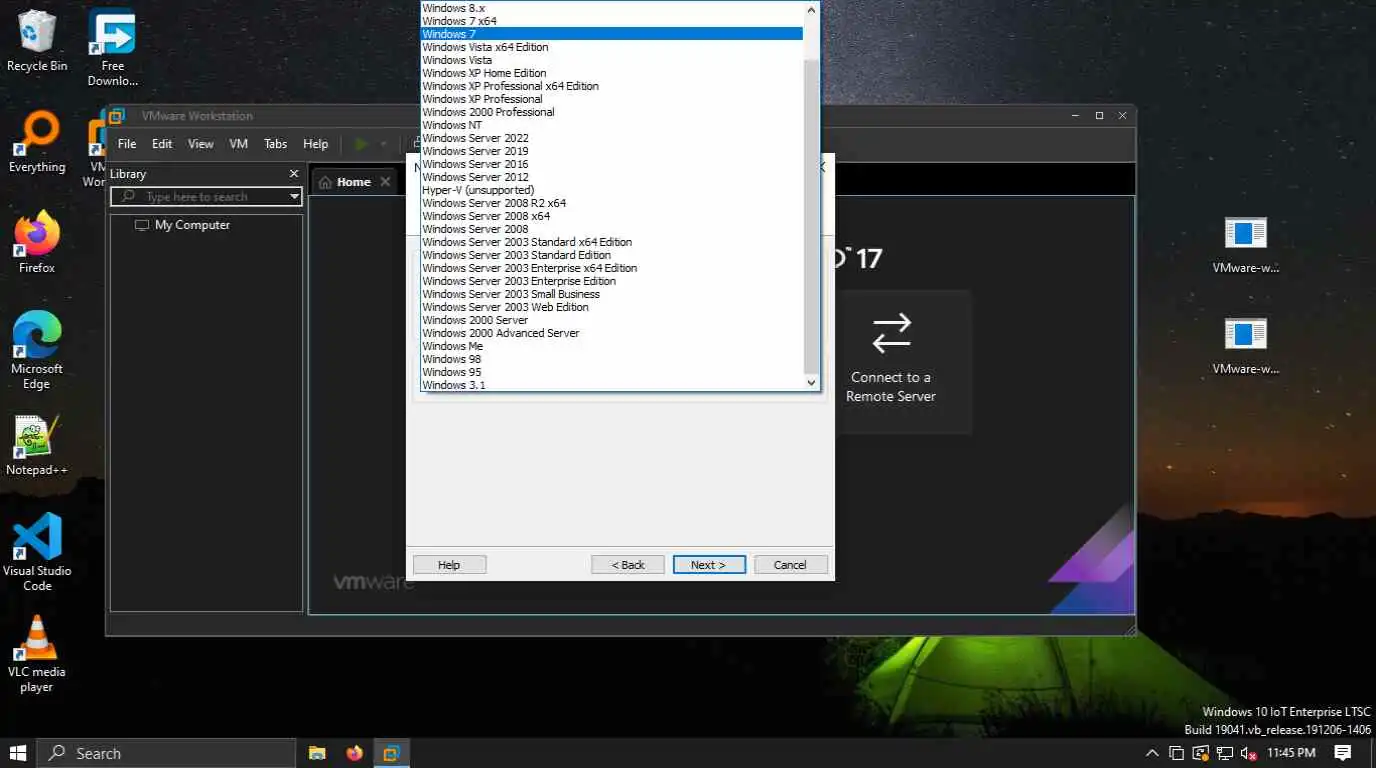Viewport: 1376px width, 768px height.
Task: Pick Hyper-V (unsupported) from the list
Action: (611, 190)
